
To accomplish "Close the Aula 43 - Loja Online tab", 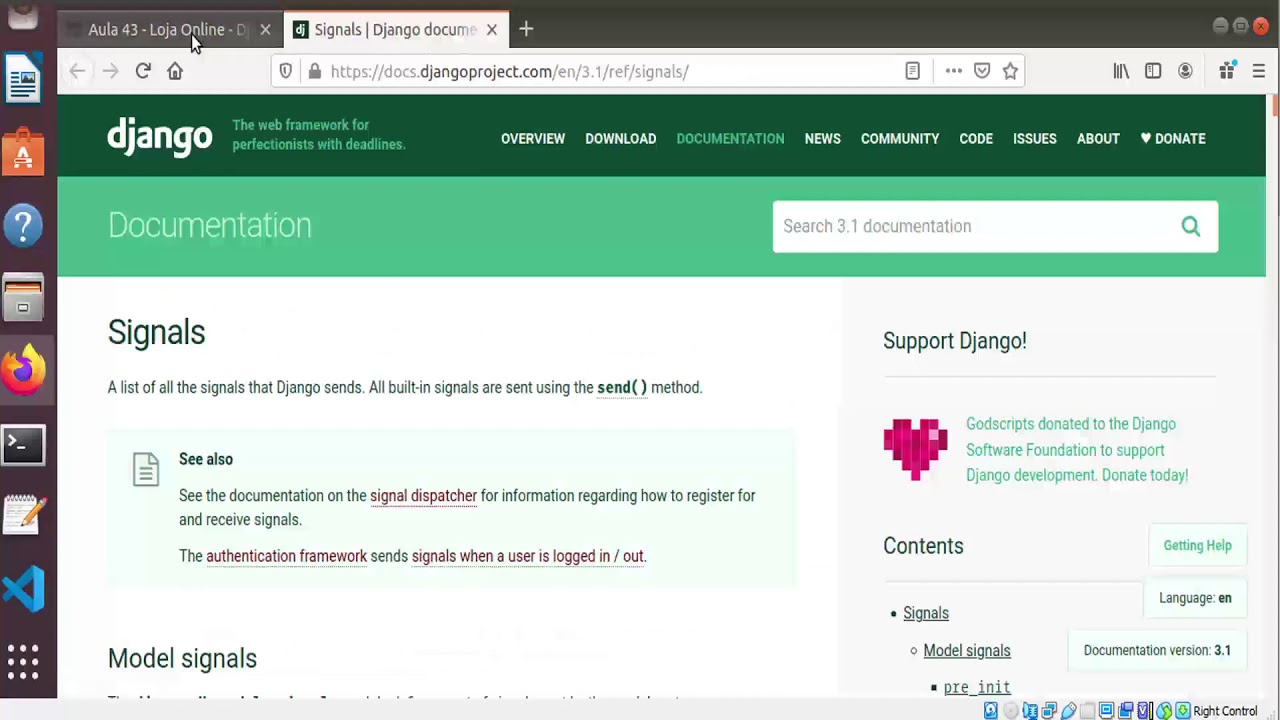I will [x=265, y=30].
